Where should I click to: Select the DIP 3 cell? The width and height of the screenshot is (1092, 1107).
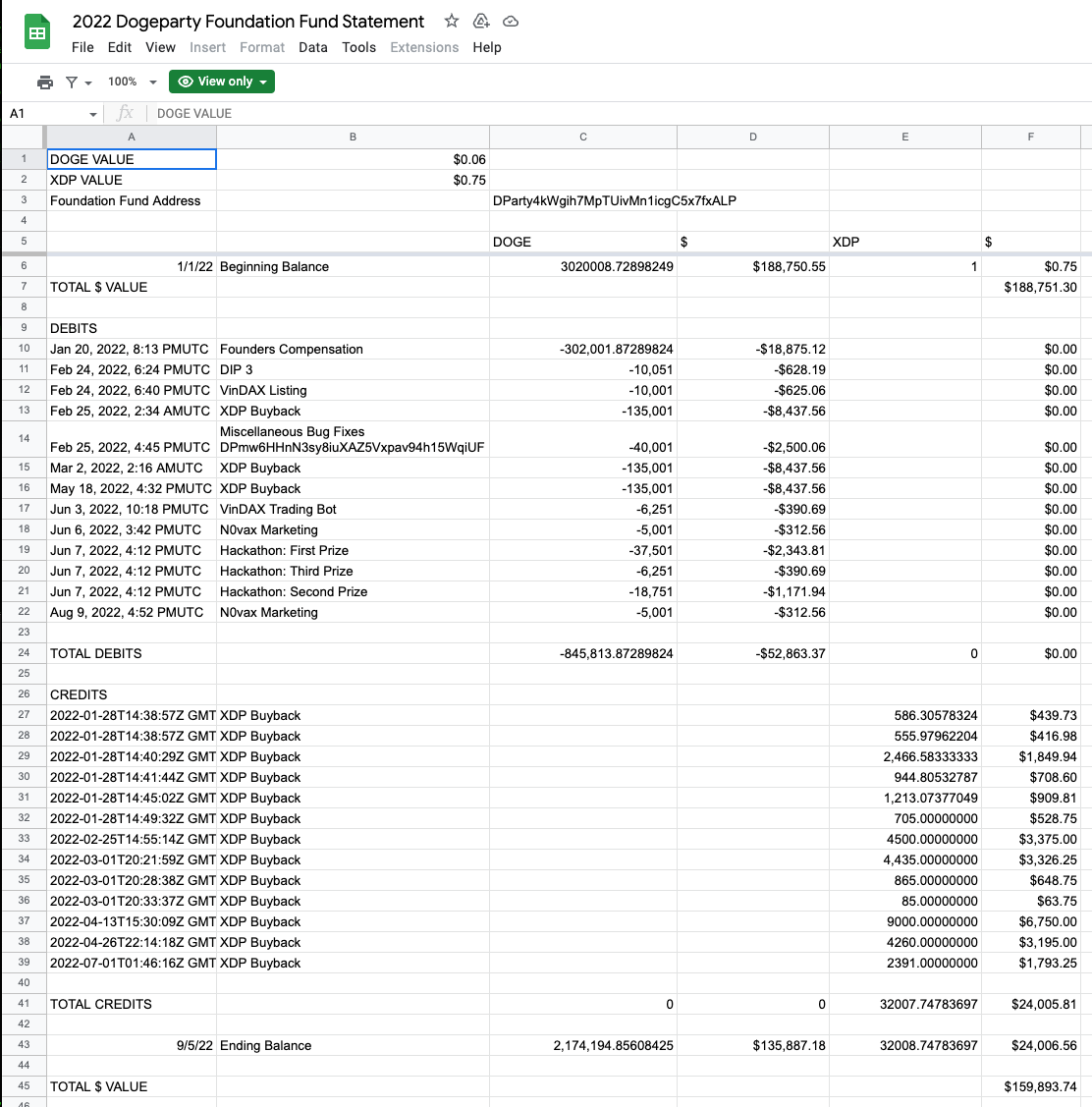(x=353, y=369)
